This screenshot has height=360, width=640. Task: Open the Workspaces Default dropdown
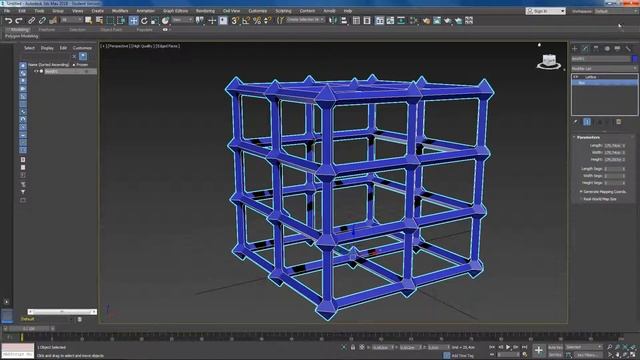pyautogui.click(x=616, y=11)
